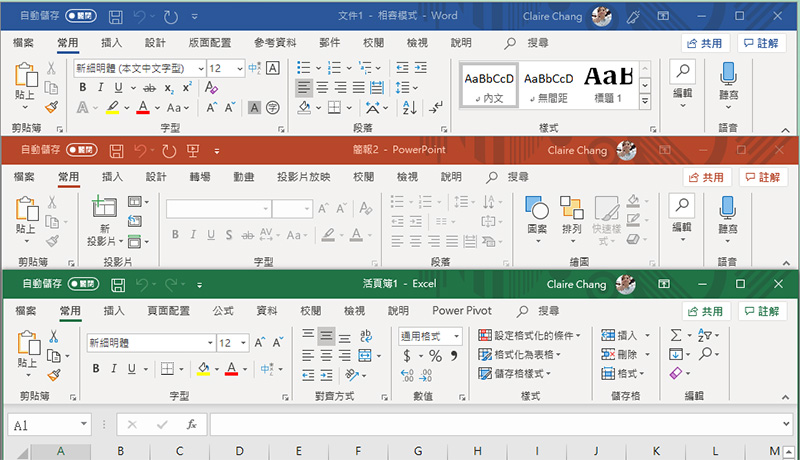
Task: Toggle Bold in Excel font group
Action: tap(96, 369)
